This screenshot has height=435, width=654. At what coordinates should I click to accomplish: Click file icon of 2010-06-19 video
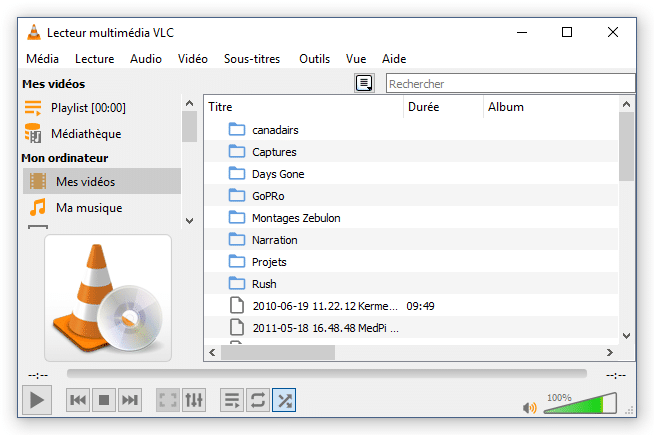click(x=237, y=305)
